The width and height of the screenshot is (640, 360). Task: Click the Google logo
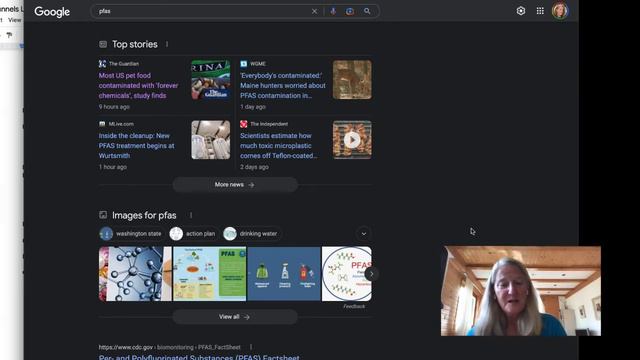coord(52,12)
